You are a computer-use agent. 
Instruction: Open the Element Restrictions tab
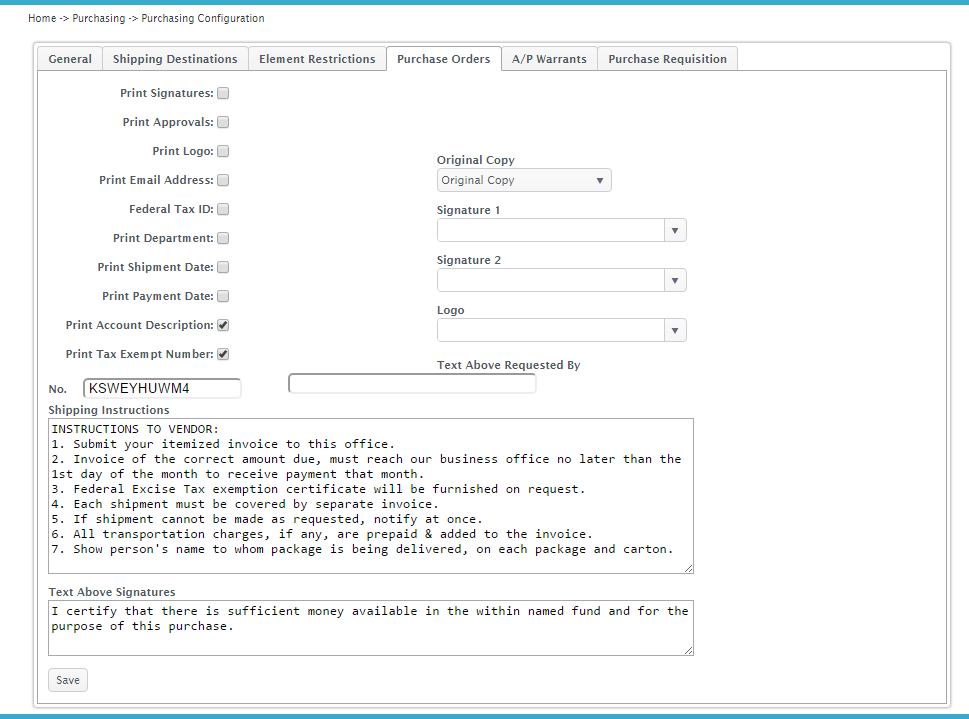tap(317, 59)
